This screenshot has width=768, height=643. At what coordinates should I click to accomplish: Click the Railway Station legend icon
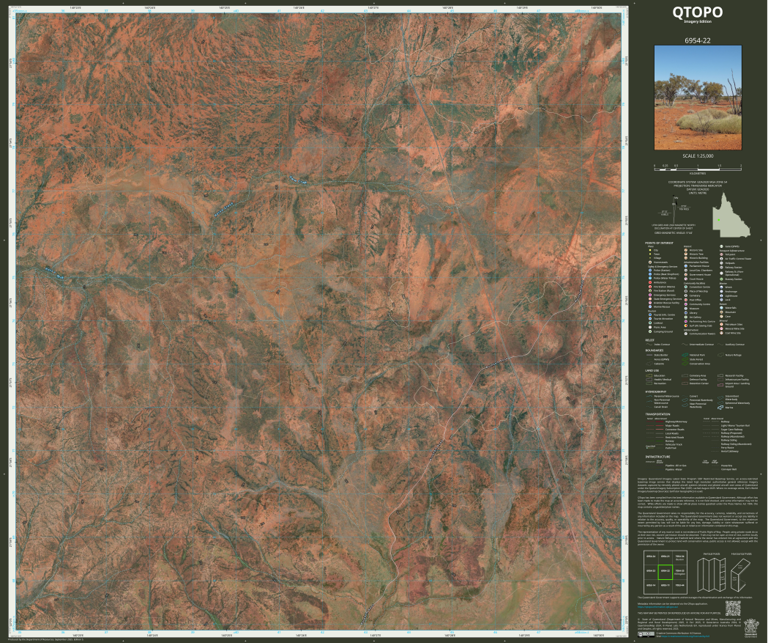tap(721, 267)
